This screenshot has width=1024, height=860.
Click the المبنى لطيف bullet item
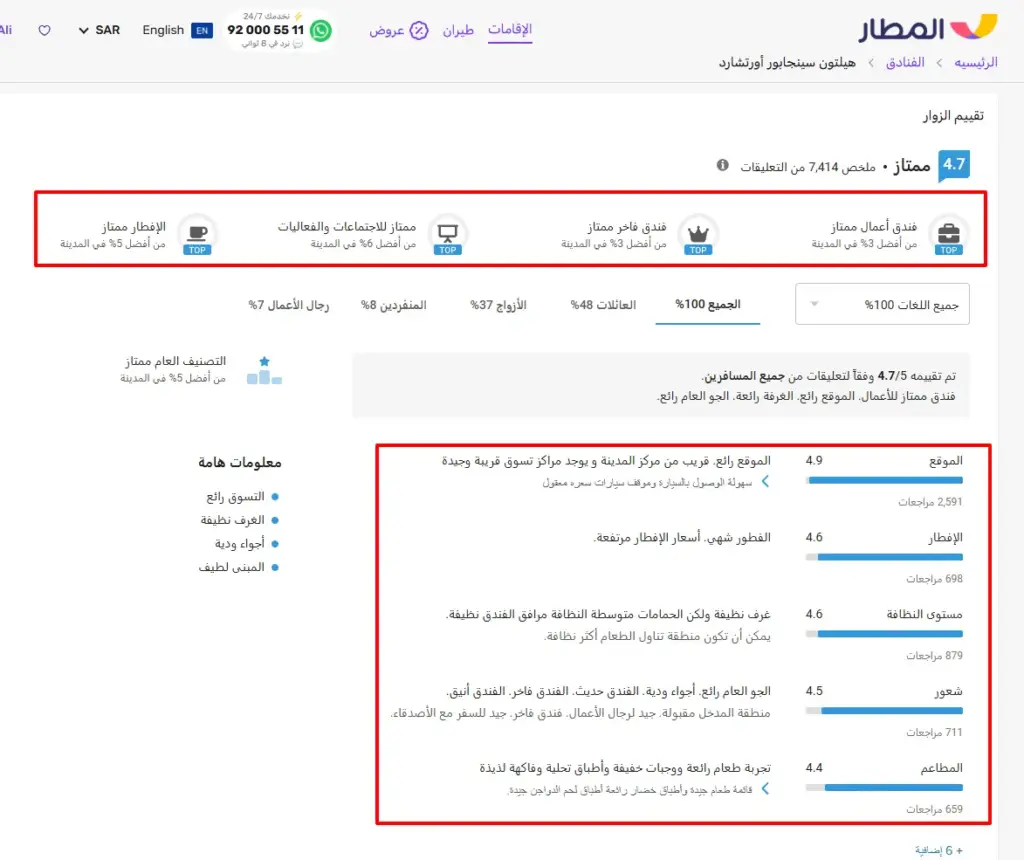[231, 567]
